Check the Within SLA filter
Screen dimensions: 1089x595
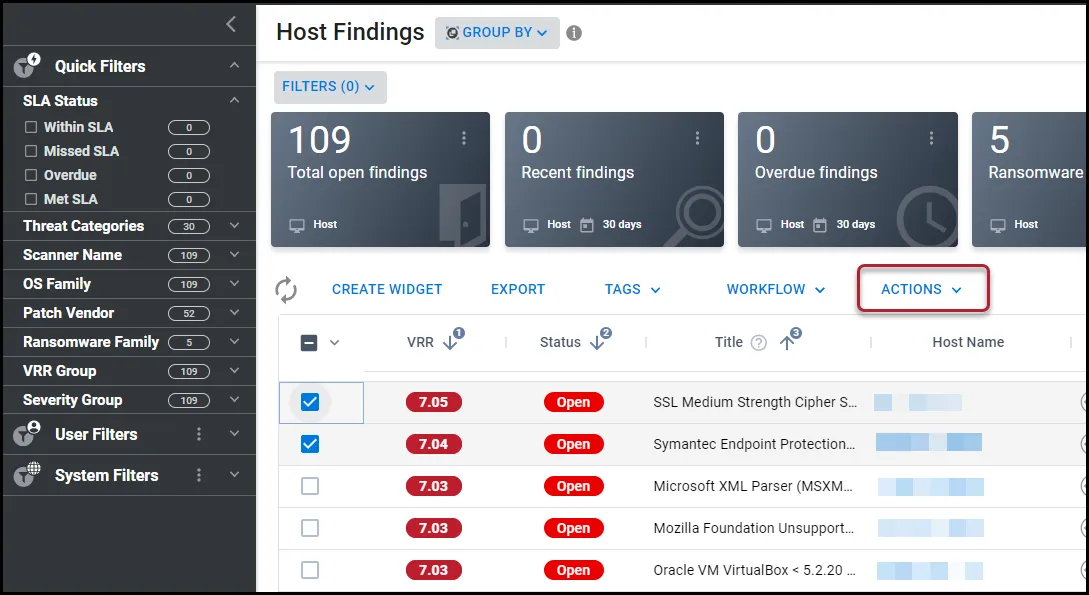(31, 127)
